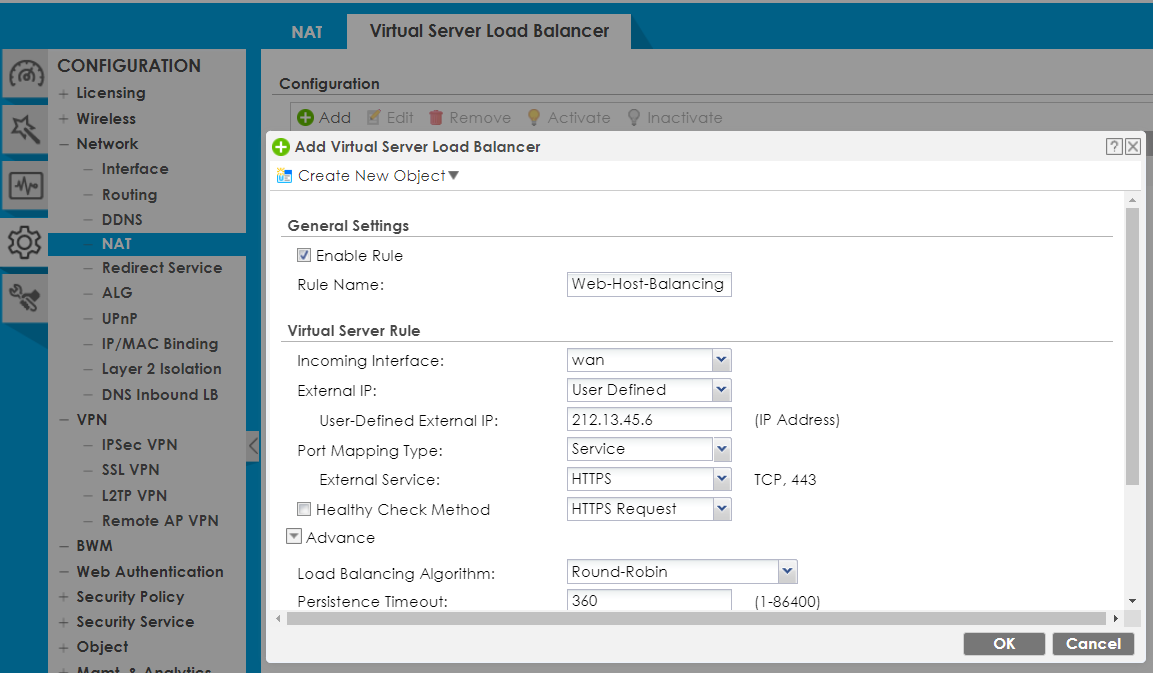Image resolution: width=1153 pixels, height=673 pixels.
Task: Click the vertical scrollbar down arrow
Action: click(x=1132, y=601)
